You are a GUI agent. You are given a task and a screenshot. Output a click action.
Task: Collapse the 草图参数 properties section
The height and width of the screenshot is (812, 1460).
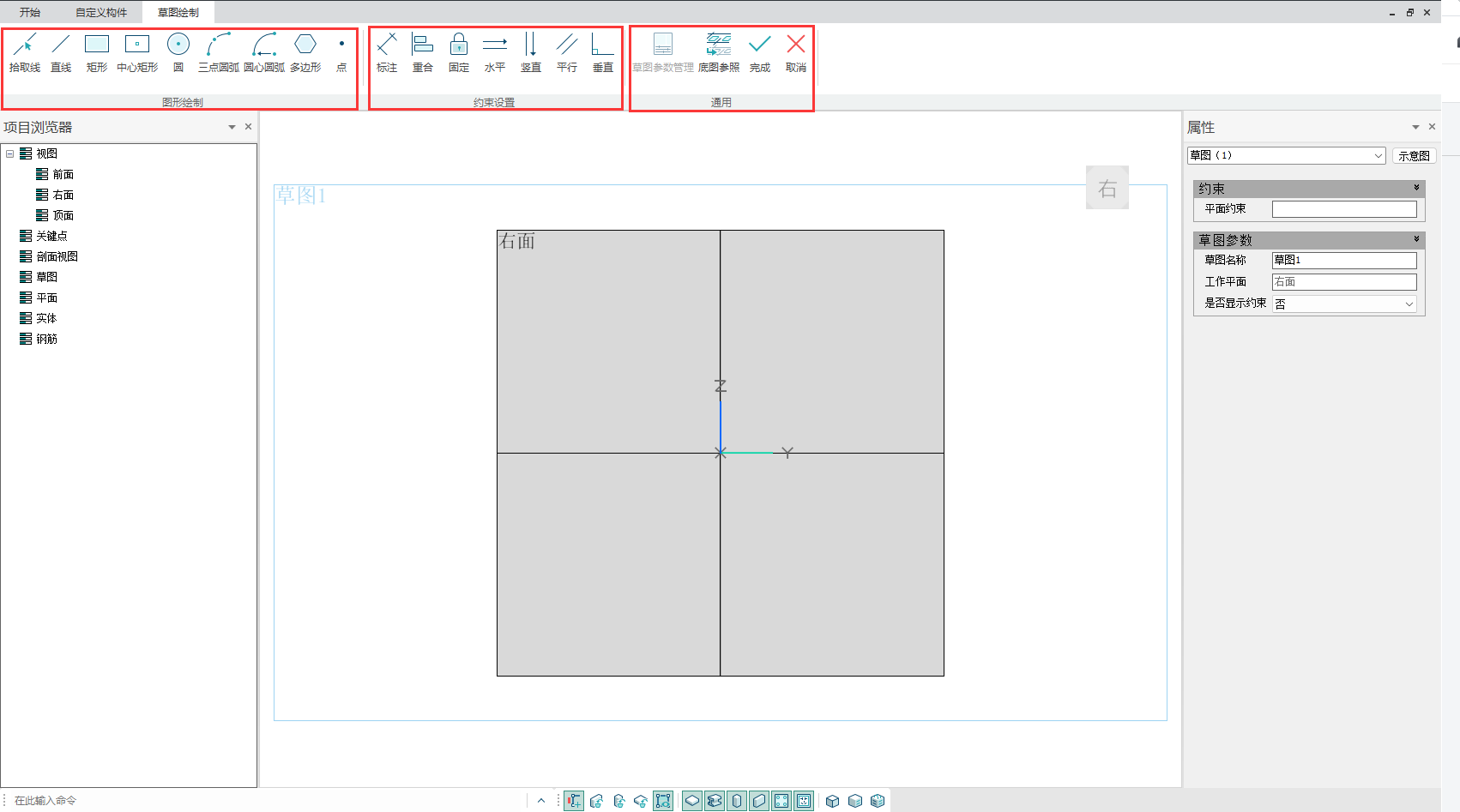[x=1416, y=239]
